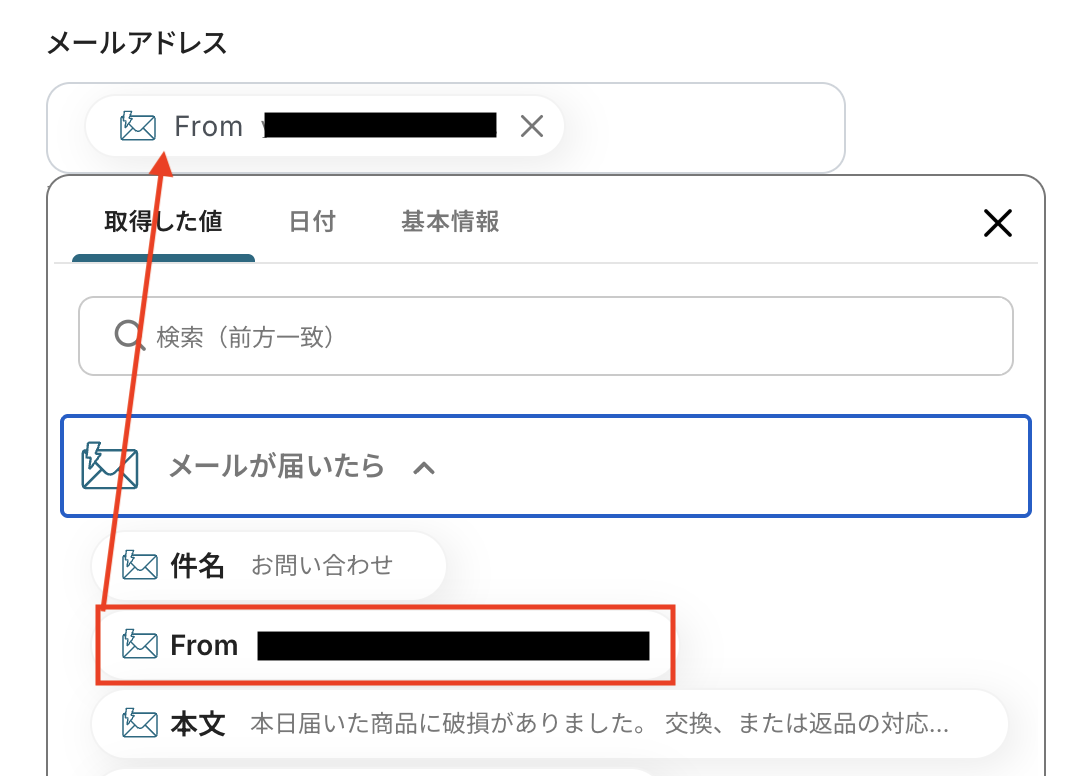This screenshot has width=1068, height=776.
Task: Select the 基本情報 tab
Action: pos(450,222)
